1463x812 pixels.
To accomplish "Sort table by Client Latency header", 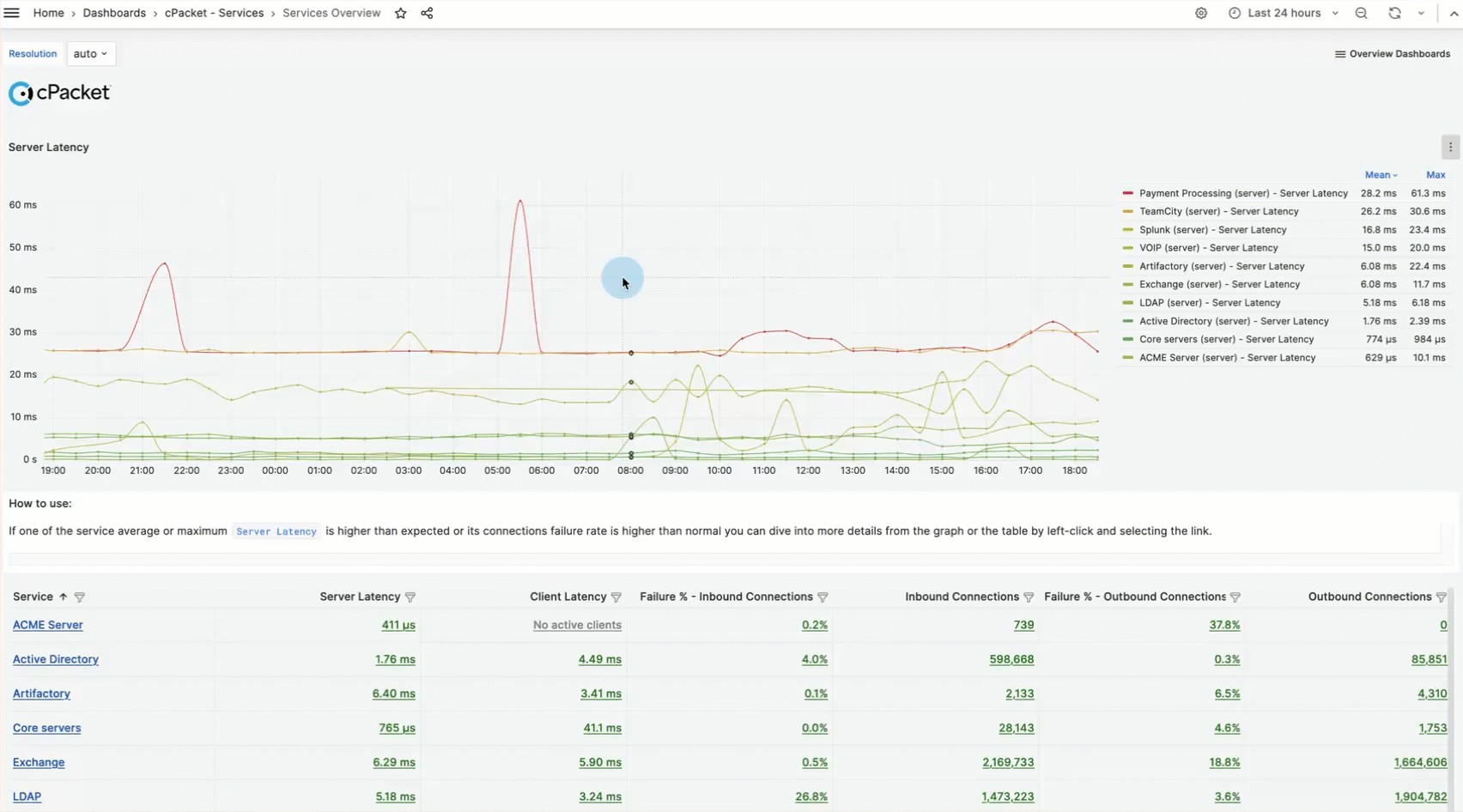I will click(568, 597).
